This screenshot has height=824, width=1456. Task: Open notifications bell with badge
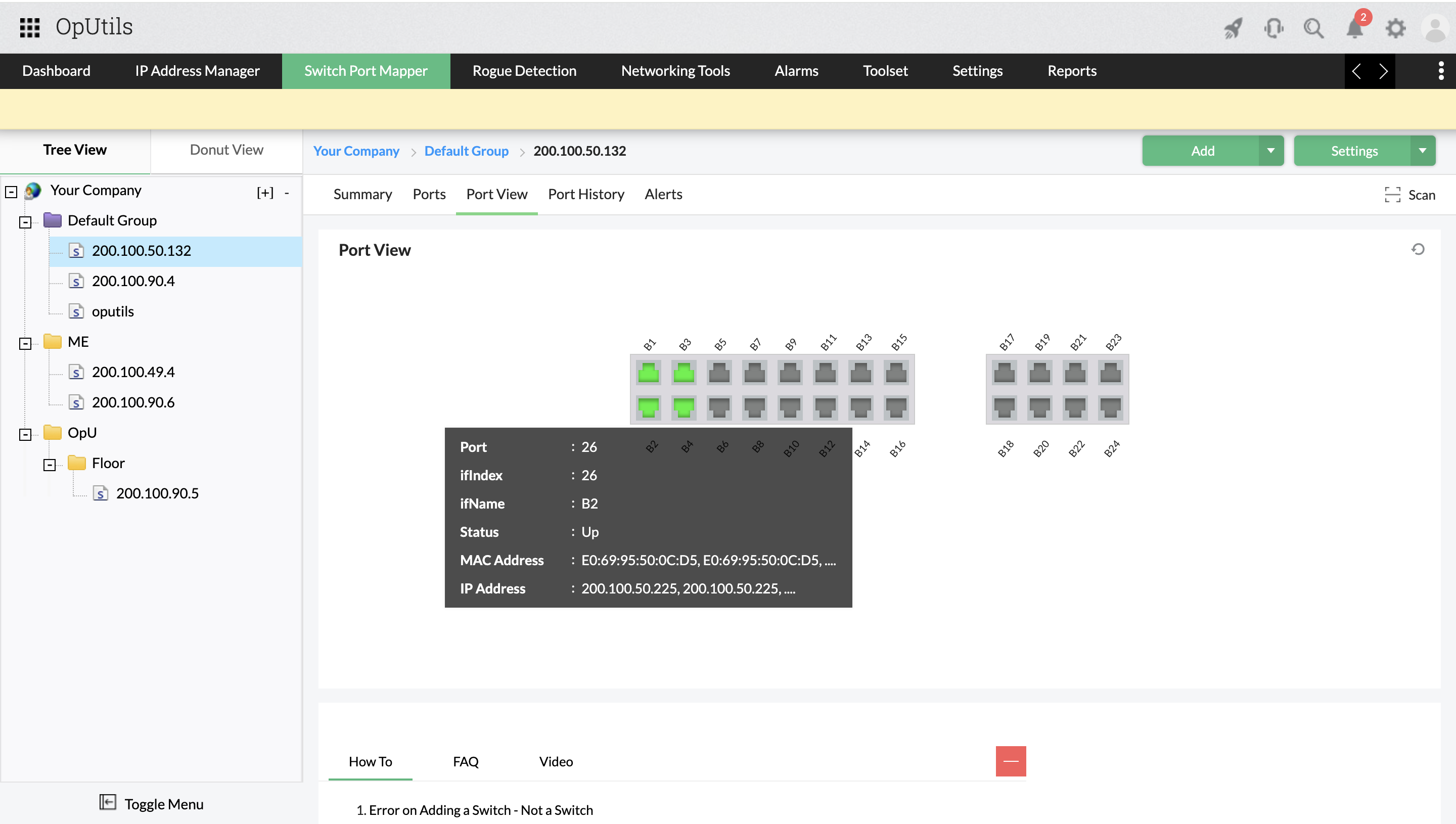coord(1355,28)
